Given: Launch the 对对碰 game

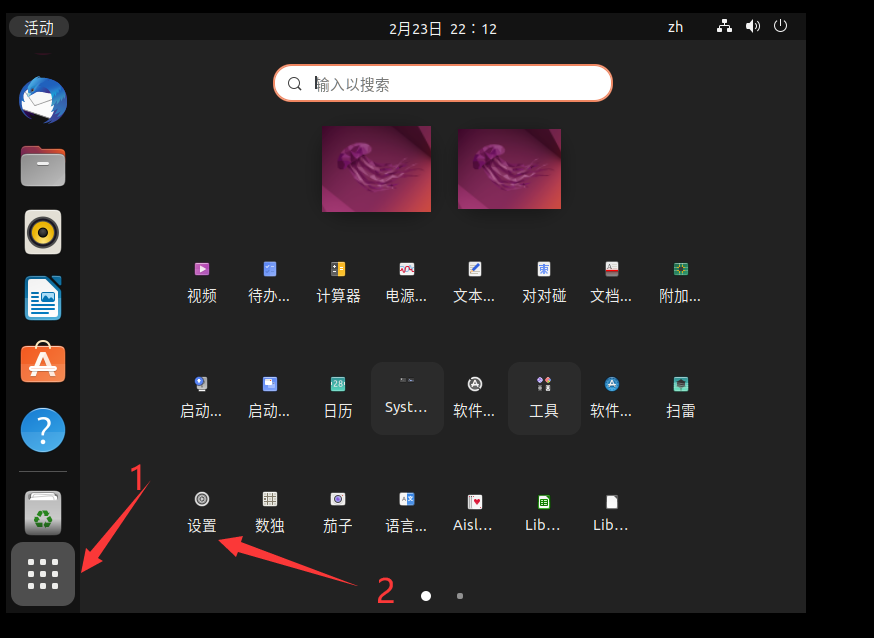Looking at the screenshot, I should tap(544, 283).
